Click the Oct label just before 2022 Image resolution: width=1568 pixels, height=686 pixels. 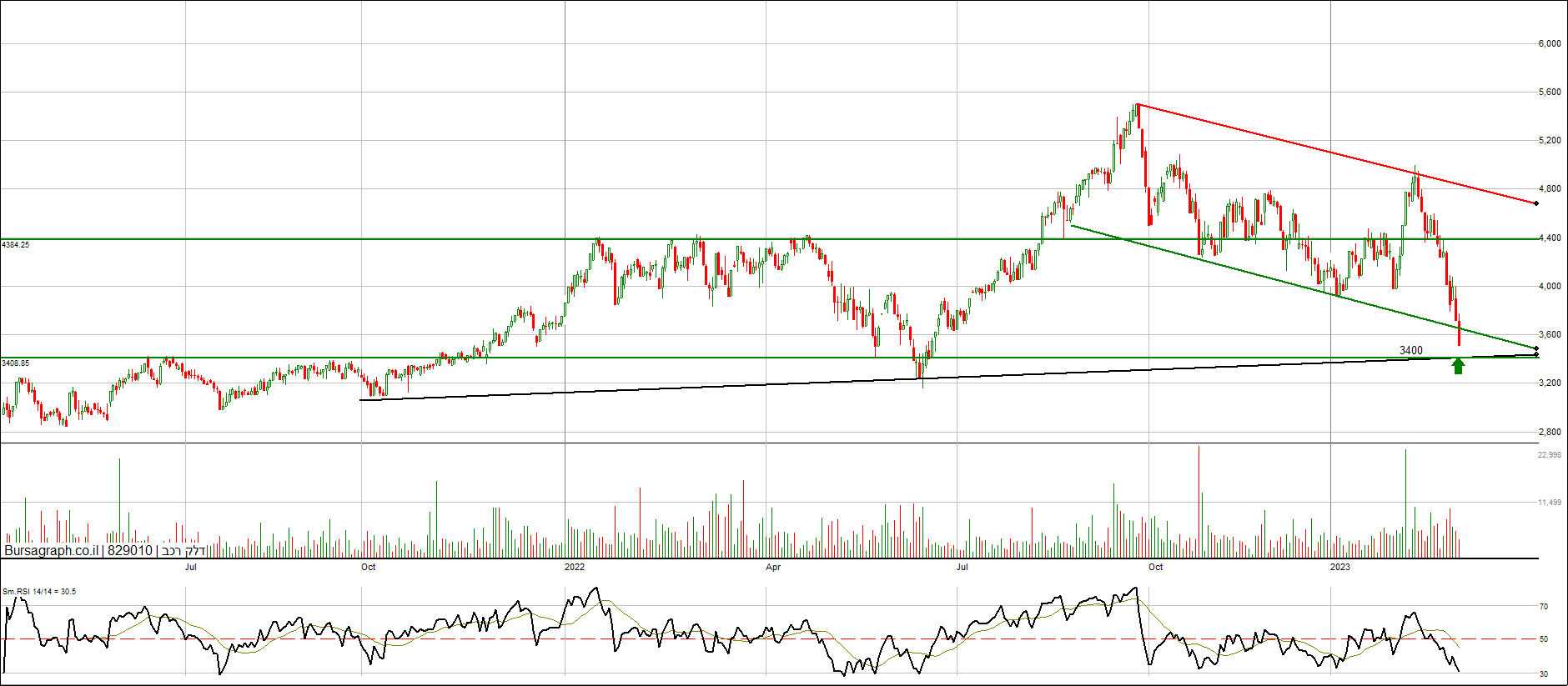(x=368, y=567)
